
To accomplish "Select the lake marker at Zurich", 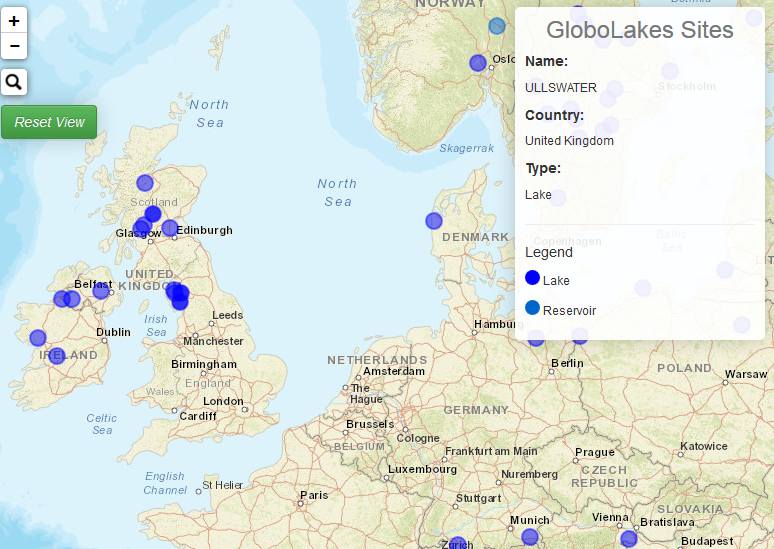I will (x=458, y=544).
